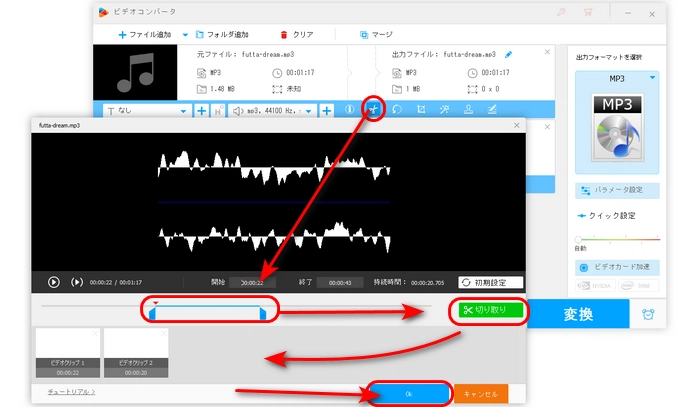Viewport: 700px width, 407px height.
Task: Open the subtitle 'なし' dropdown
Action: (147, 111)
